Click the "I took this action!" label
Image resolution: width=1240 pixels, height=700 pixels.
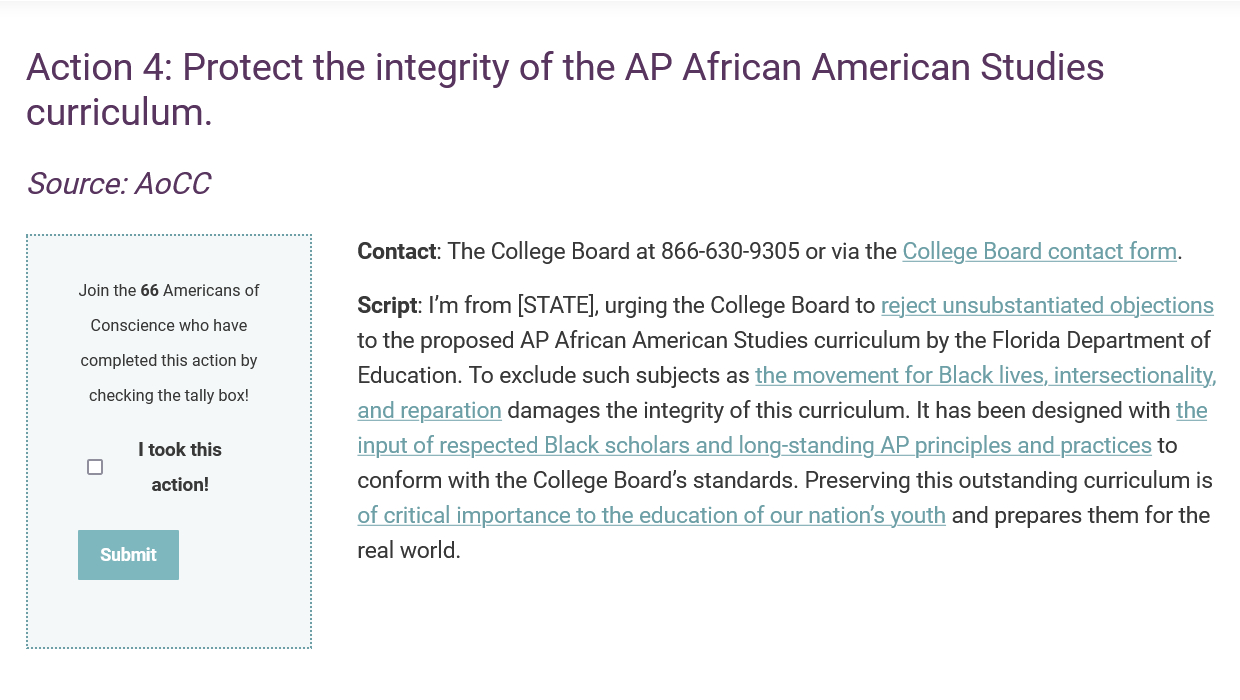pyautogui.click(x=180, y=467)
